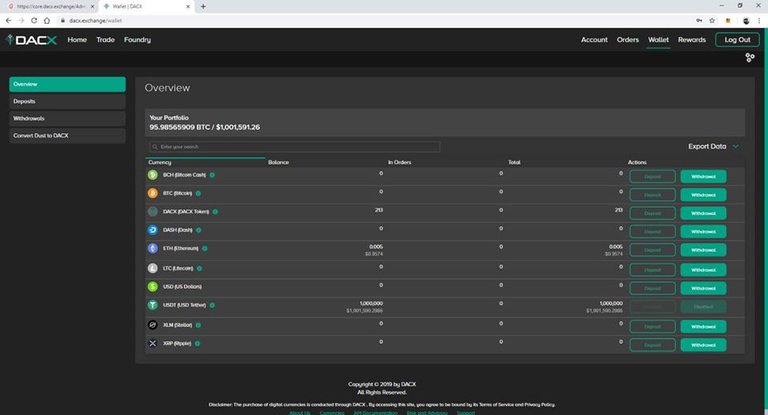Click the DACX Token coin icon
This screenshot has width=768, height=415.
point(153,212)
